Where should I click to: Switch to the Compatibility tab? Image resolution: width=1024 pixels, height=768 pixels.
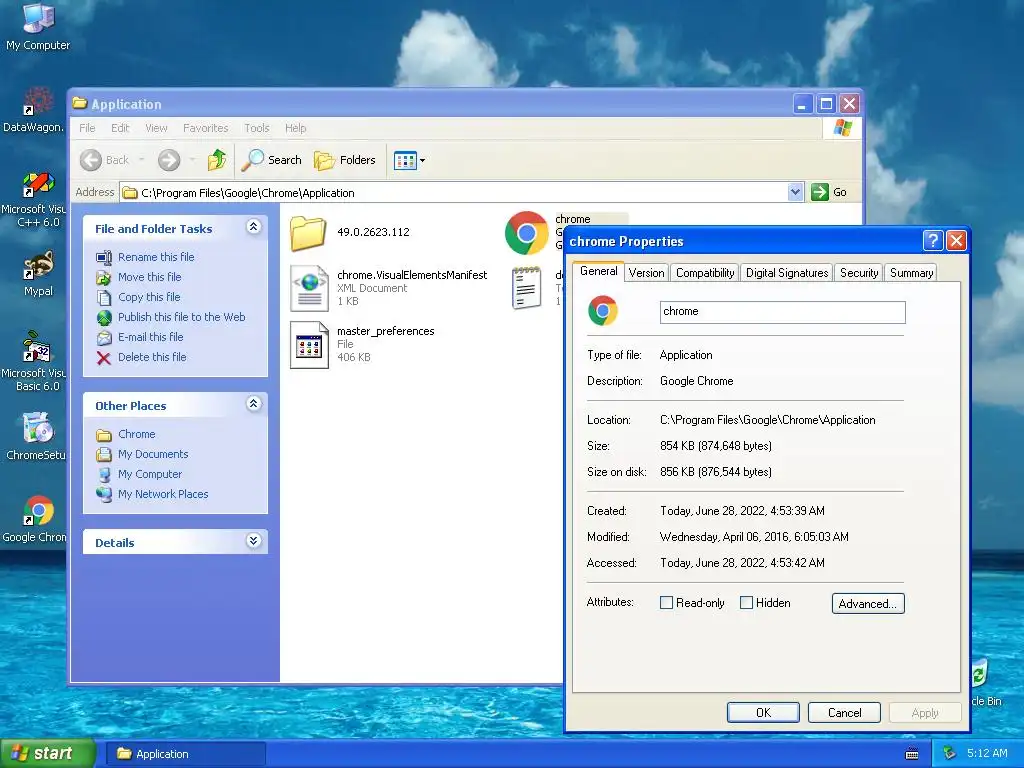(705, 273)
